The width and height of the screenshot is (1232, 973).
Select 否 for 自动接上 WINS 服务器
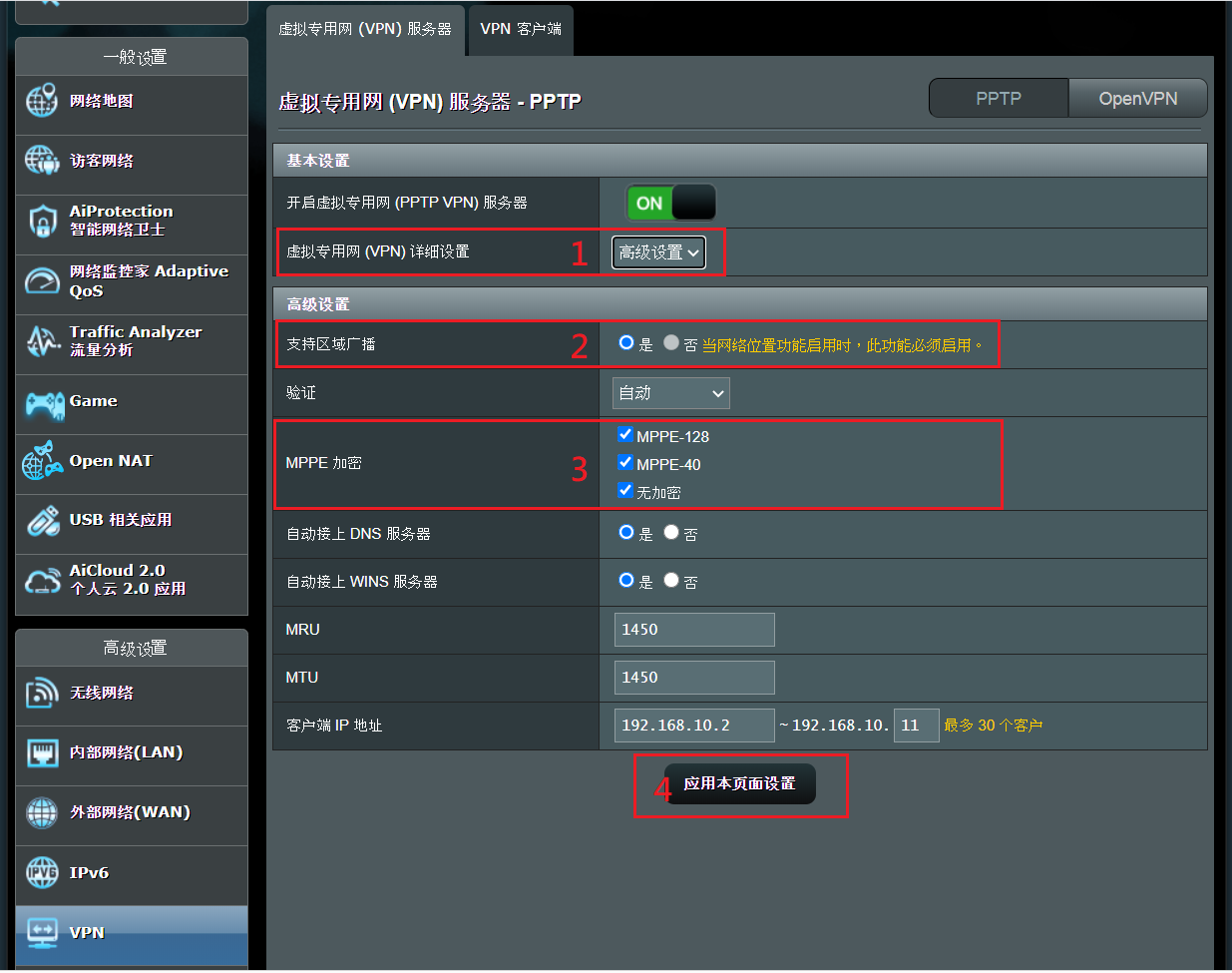671,580
